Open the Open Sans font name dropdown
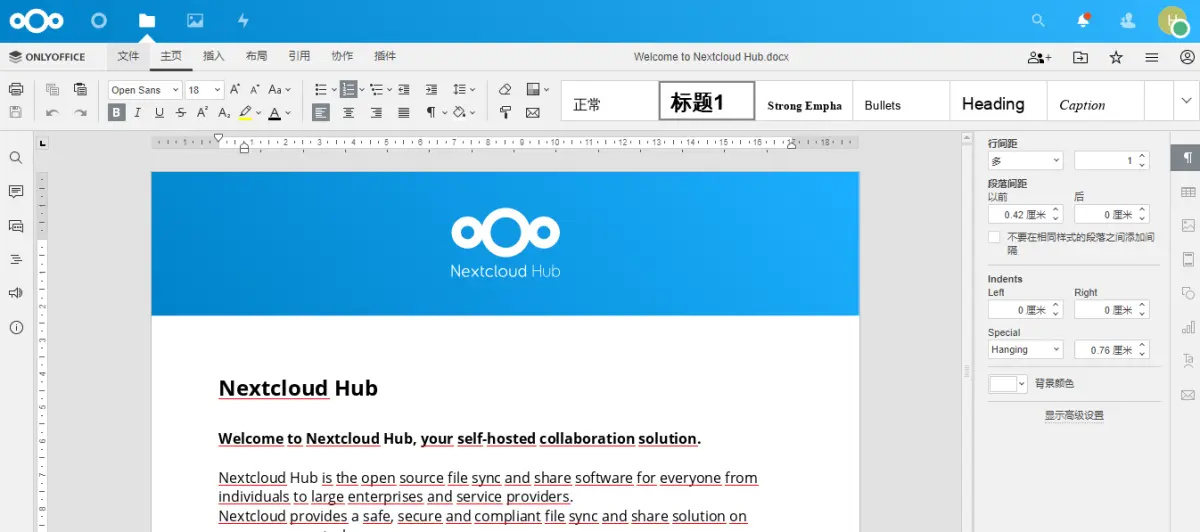The height and width of the screenshot is (532, 1200). tap(176, 90)
